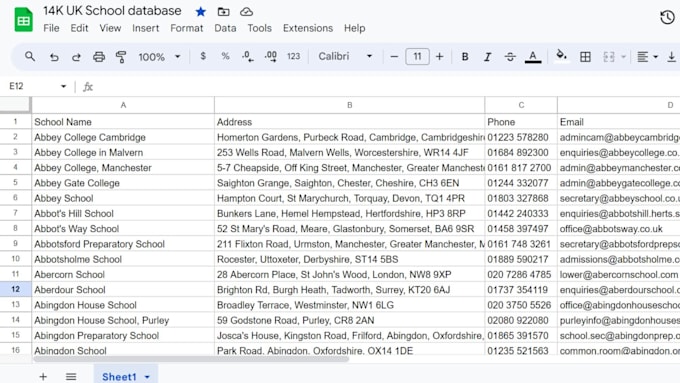Search the menus magnifier icon
Image resolution: width=680 pixels, height=383 pixels.
pos(29,56)
